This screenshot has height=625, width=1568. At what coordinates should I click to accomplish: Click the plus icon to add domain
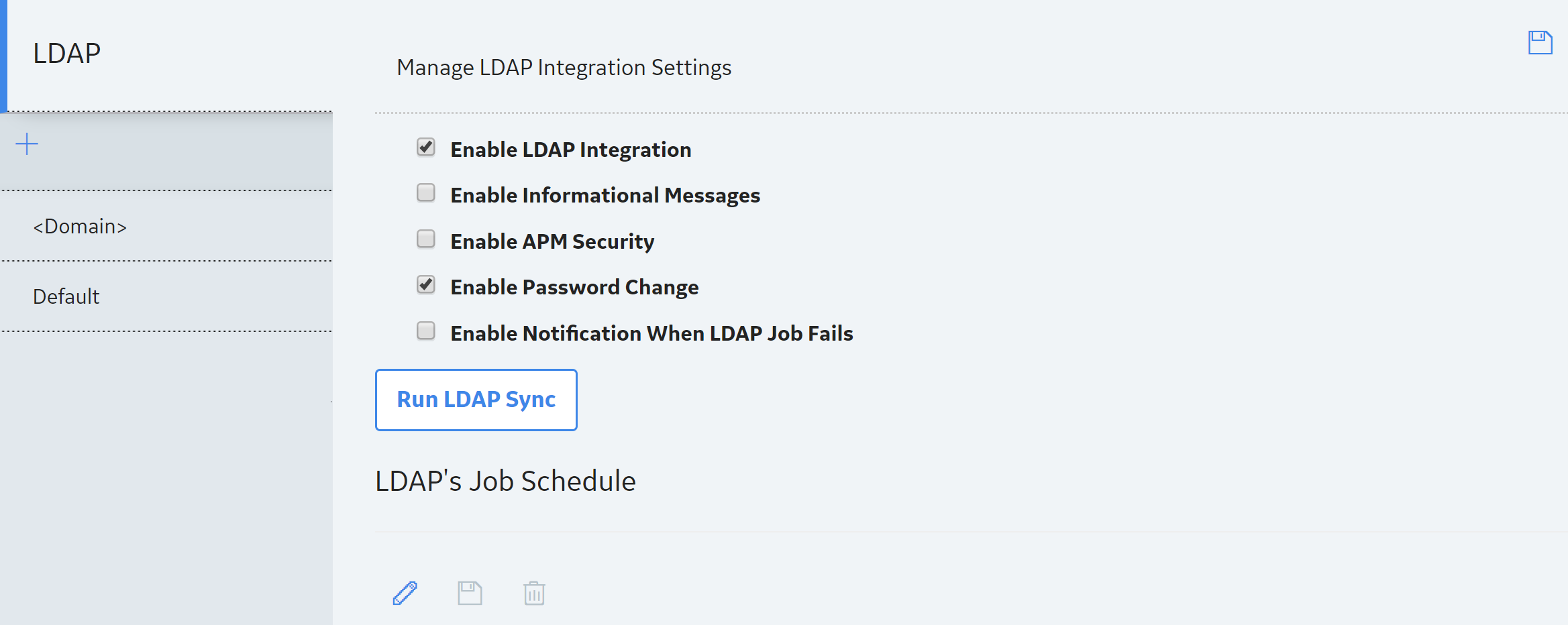(27, 144)
